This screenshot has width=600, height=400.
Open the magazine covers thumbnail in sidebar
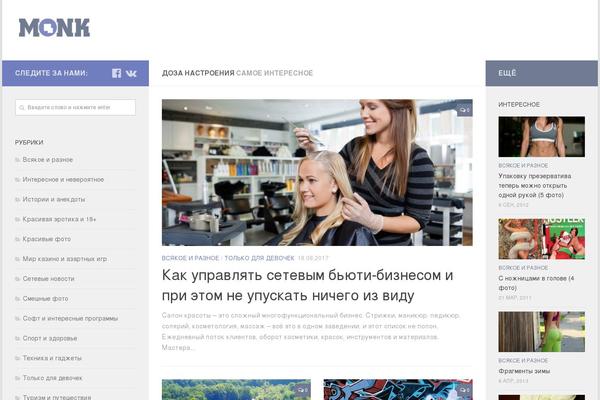pos(541,239)
